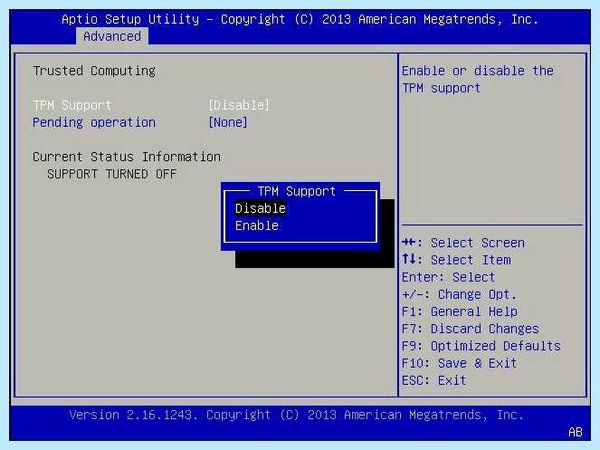Click the Aptio Setup Utility title text
The height and width of the screenshot is (450, 600).
pos(300,19)
